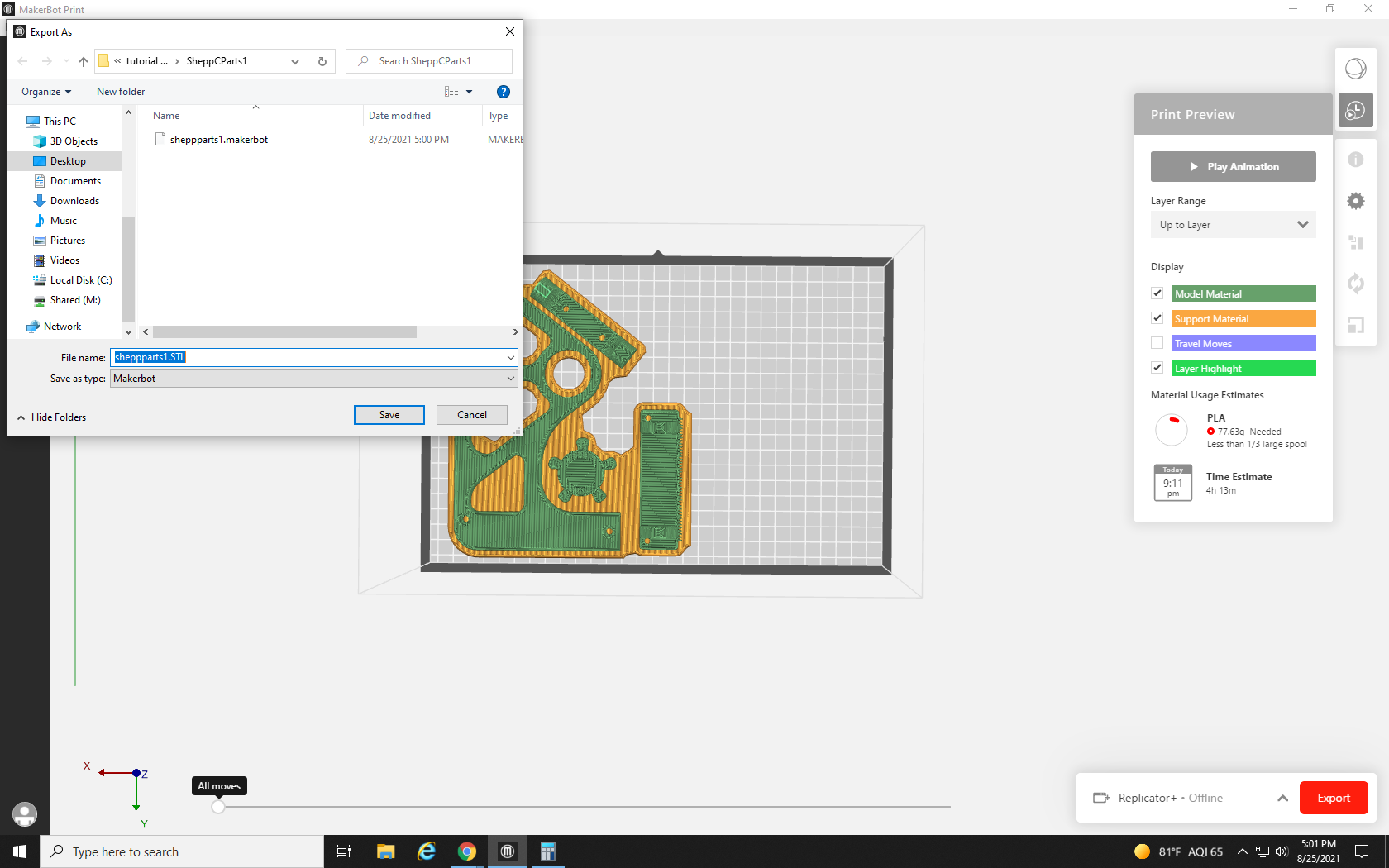This screenshot has width=1389, height=868.
Task: Open Google Chrome from taskbar
Action: (467, 851)
